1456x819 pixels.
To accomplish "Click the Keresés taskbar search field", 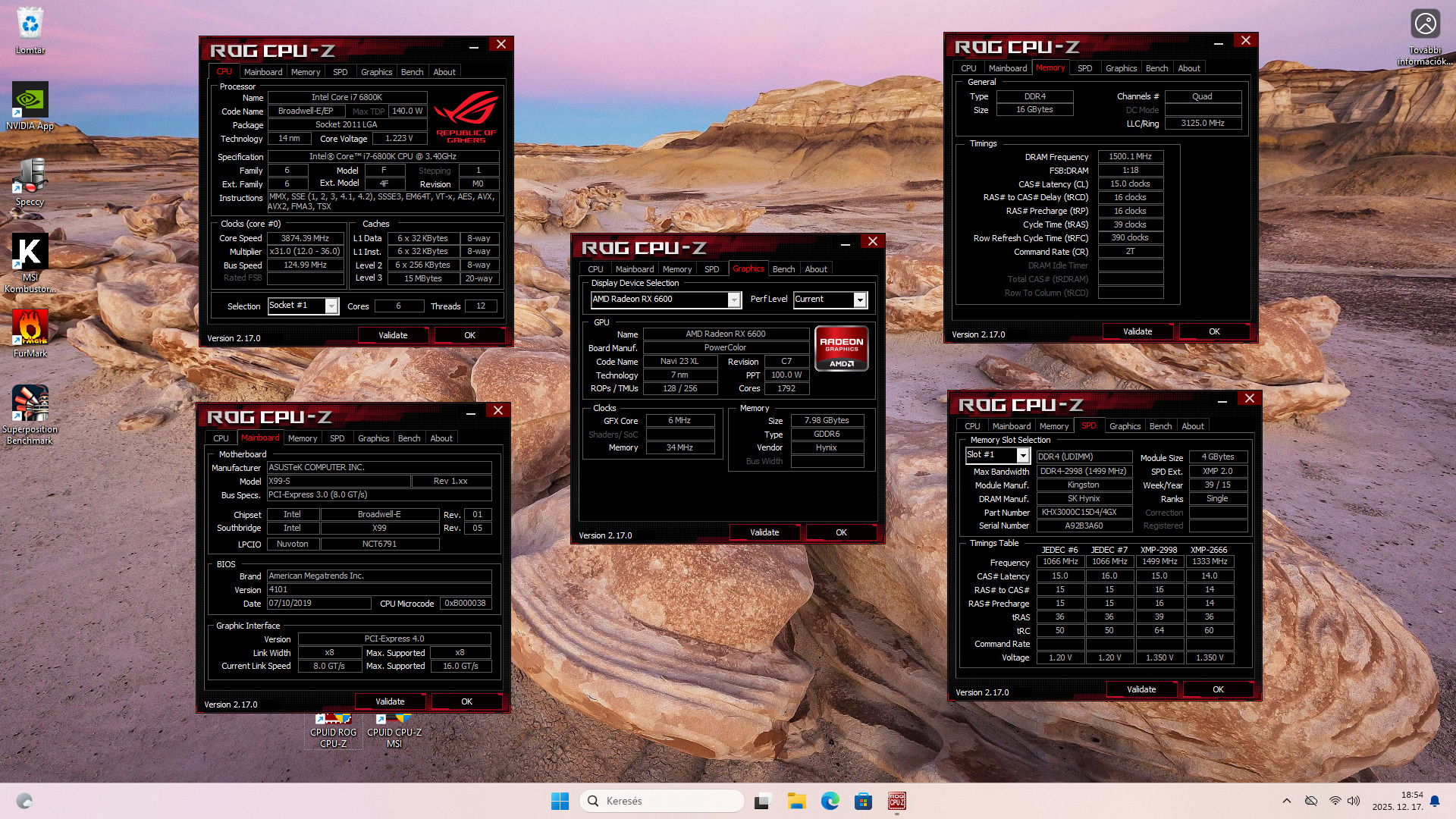I will (x=661, y=801).
